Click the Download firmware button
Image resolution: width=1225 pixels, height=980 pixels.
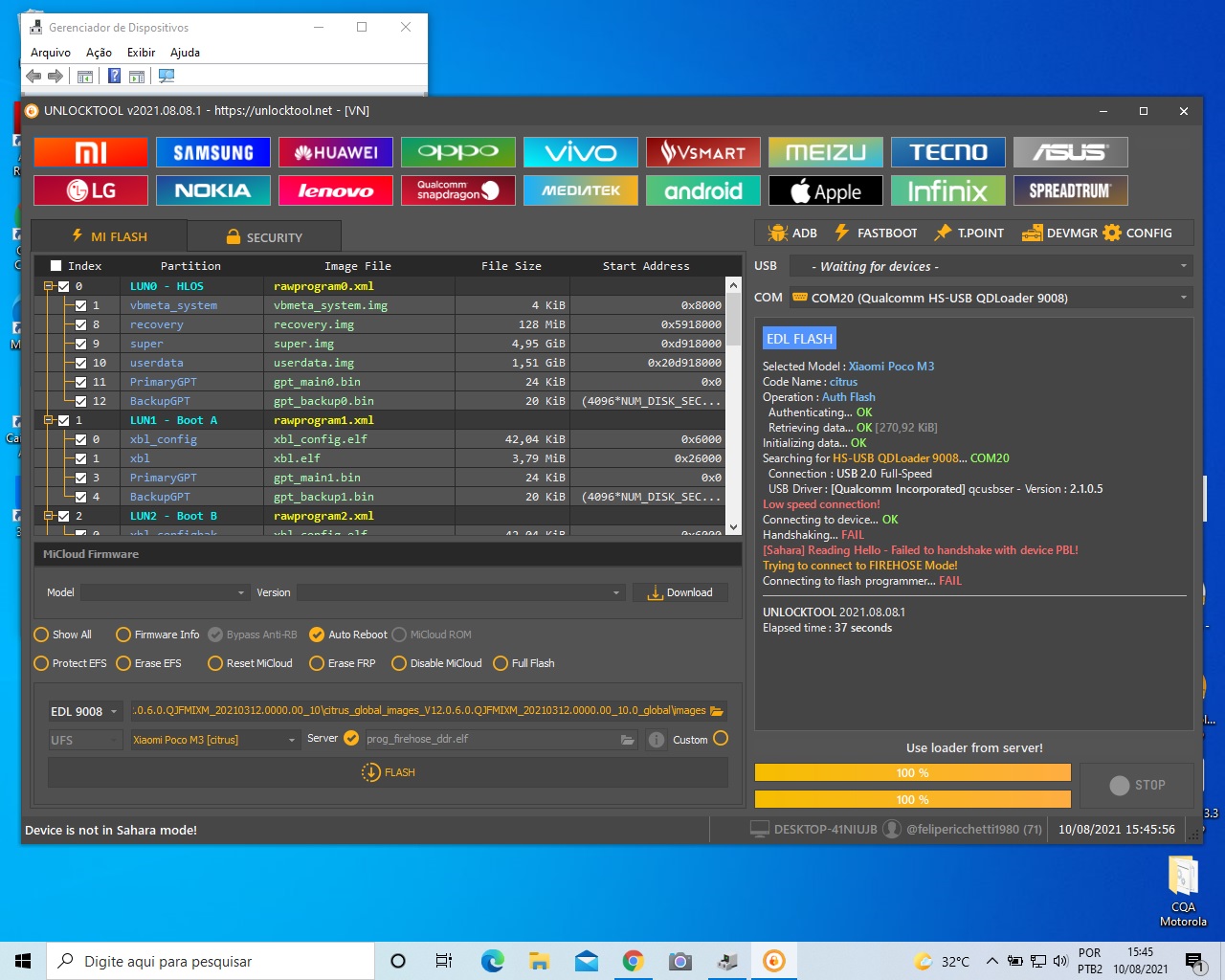(679, 592)
